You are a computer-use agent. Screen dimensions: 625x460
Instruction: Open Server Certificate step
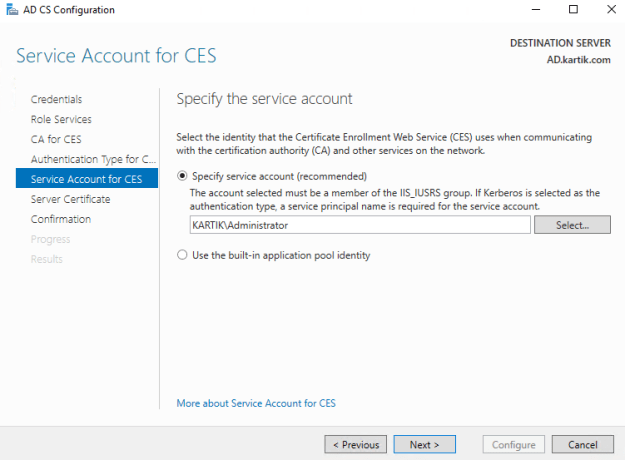[71, 199]
